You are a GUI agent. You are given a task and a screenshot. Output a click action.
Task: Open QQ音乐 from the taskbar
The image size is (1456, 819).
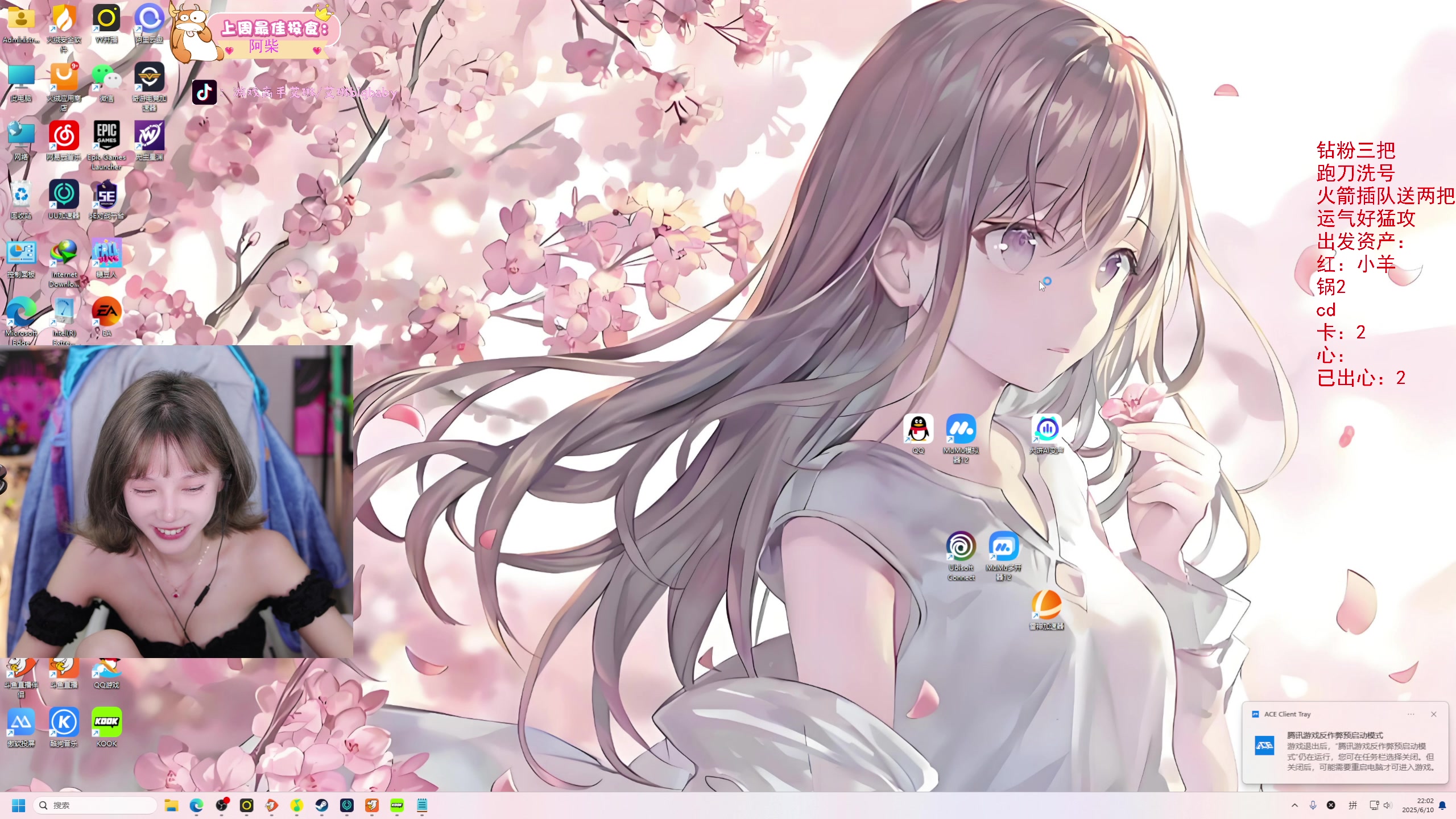(x=297, y=805)
